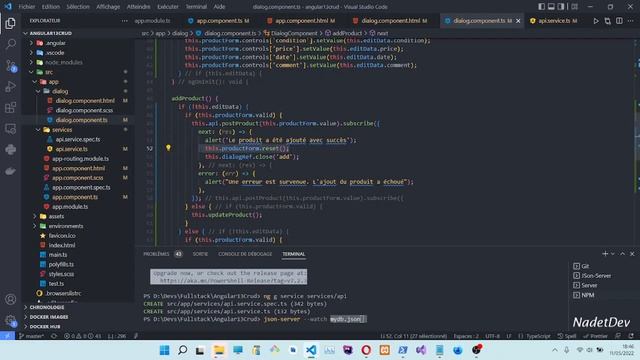
Task: Expand the node_modules folder
Action: tap(31, 62)
